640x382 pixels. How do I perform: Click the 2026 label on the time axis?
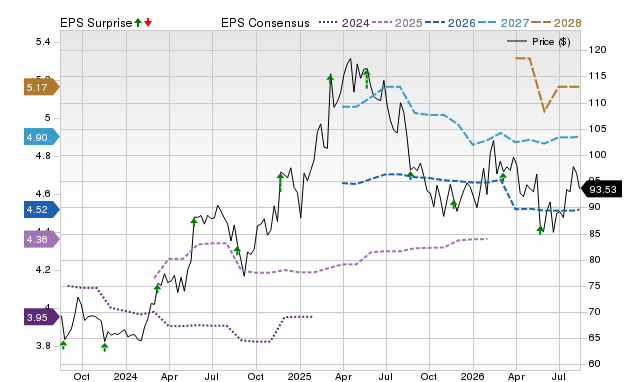tap(473, 376)
